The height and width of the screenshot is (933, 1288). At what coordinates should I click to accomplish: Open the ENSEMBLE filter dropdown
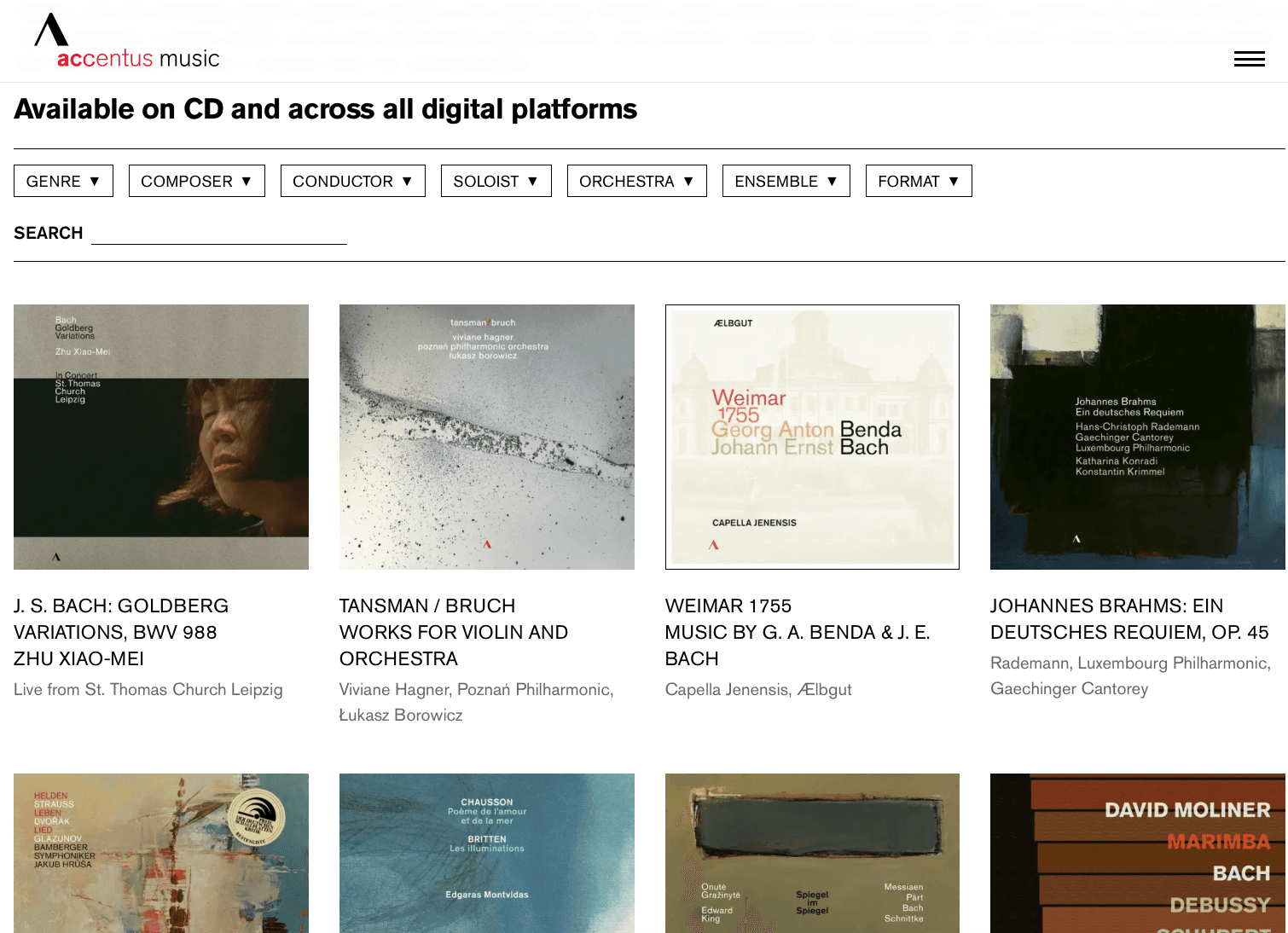(x=786, y=181)
